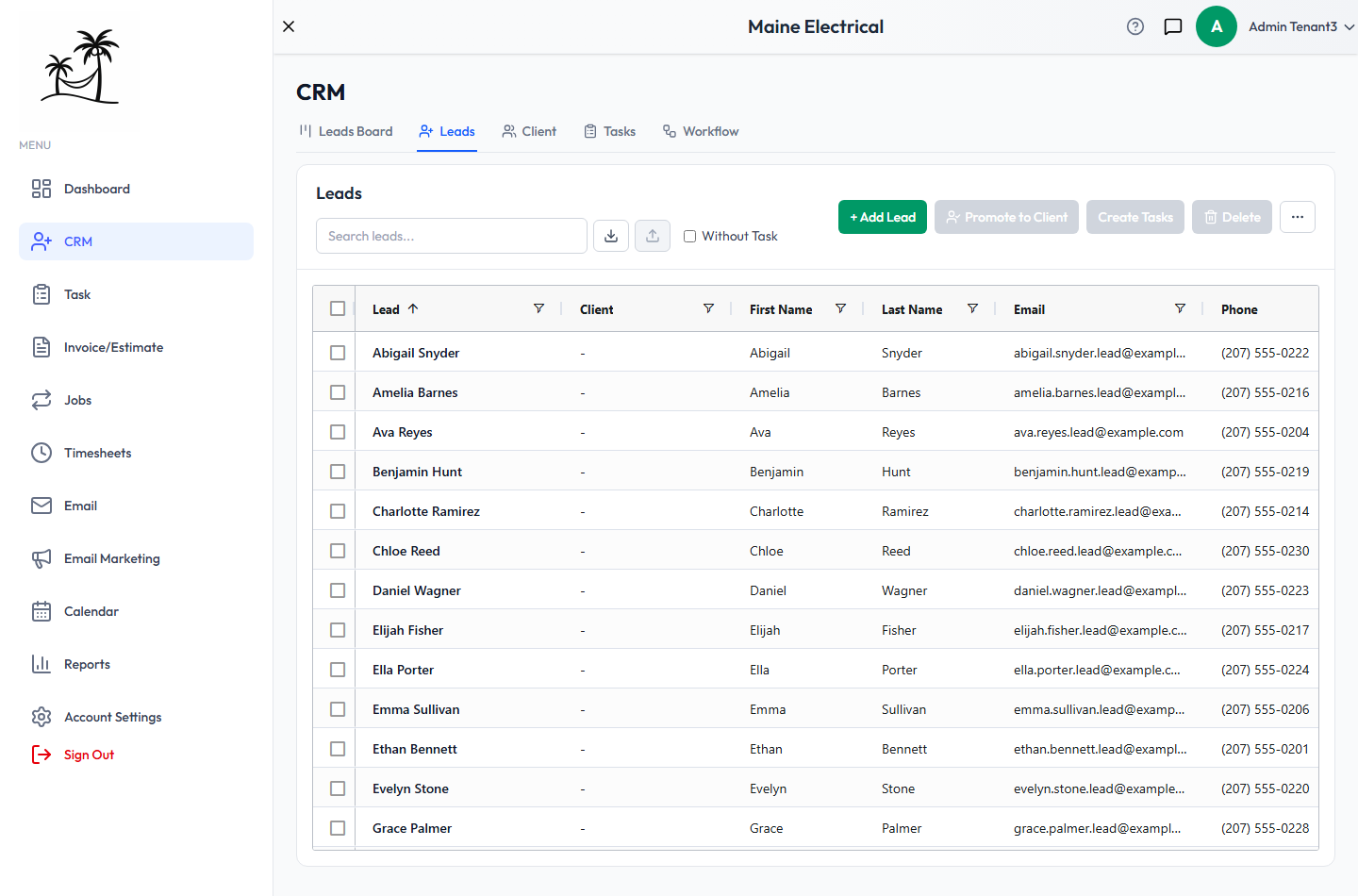Check the Grace Palmer row checkbox
This screenshot has height=896, width=1358.
point(338,828)
